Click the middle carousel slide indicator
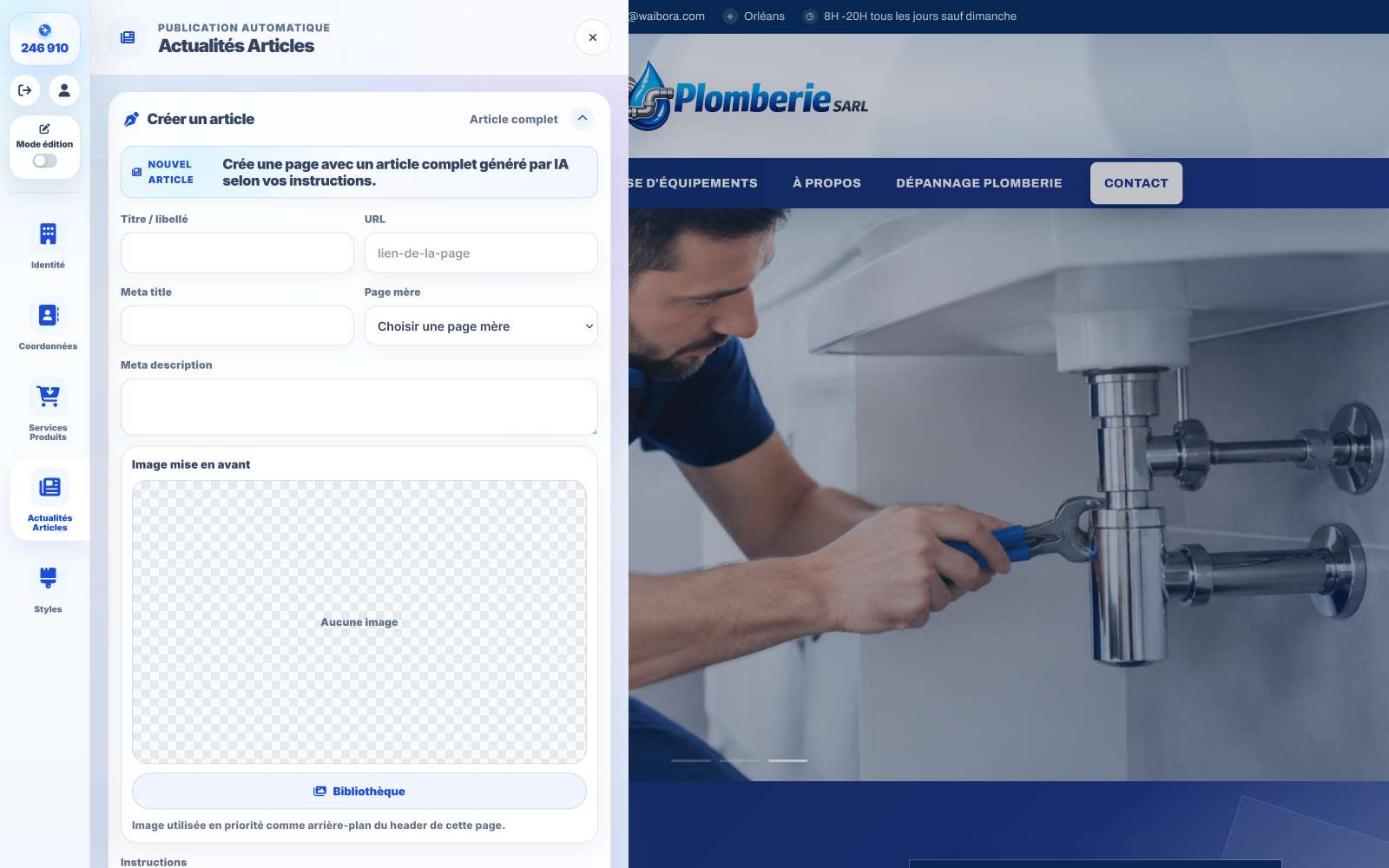 [x=740, y=760]
